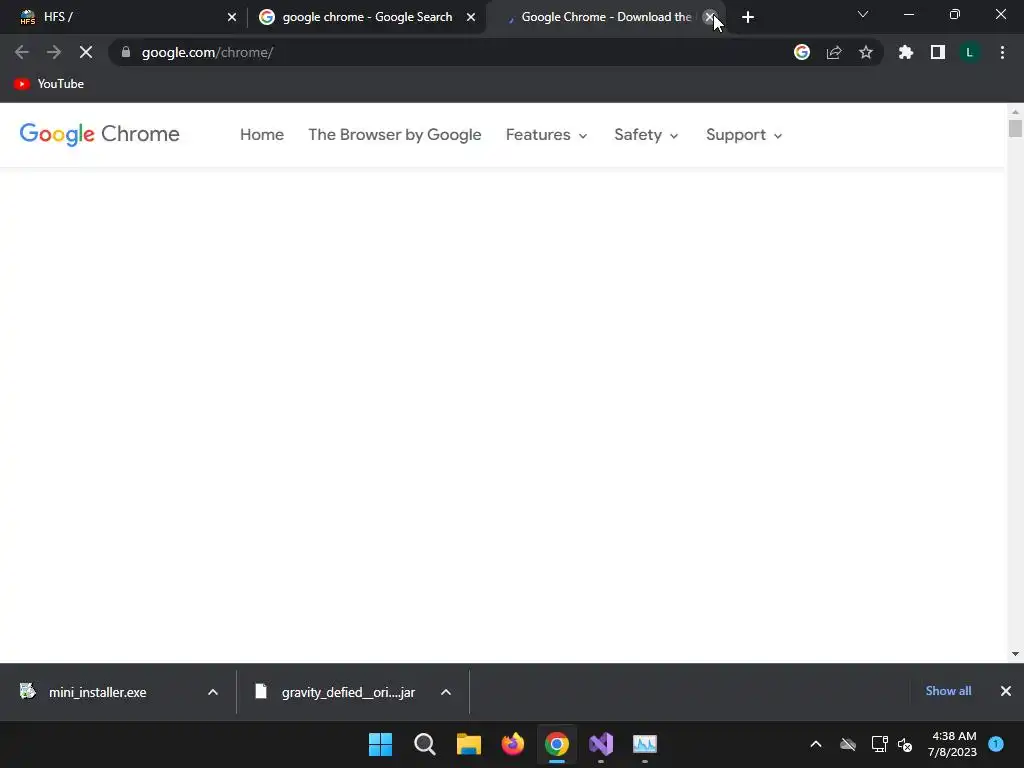
Task: Open network status tray icon
Action: 880,744
